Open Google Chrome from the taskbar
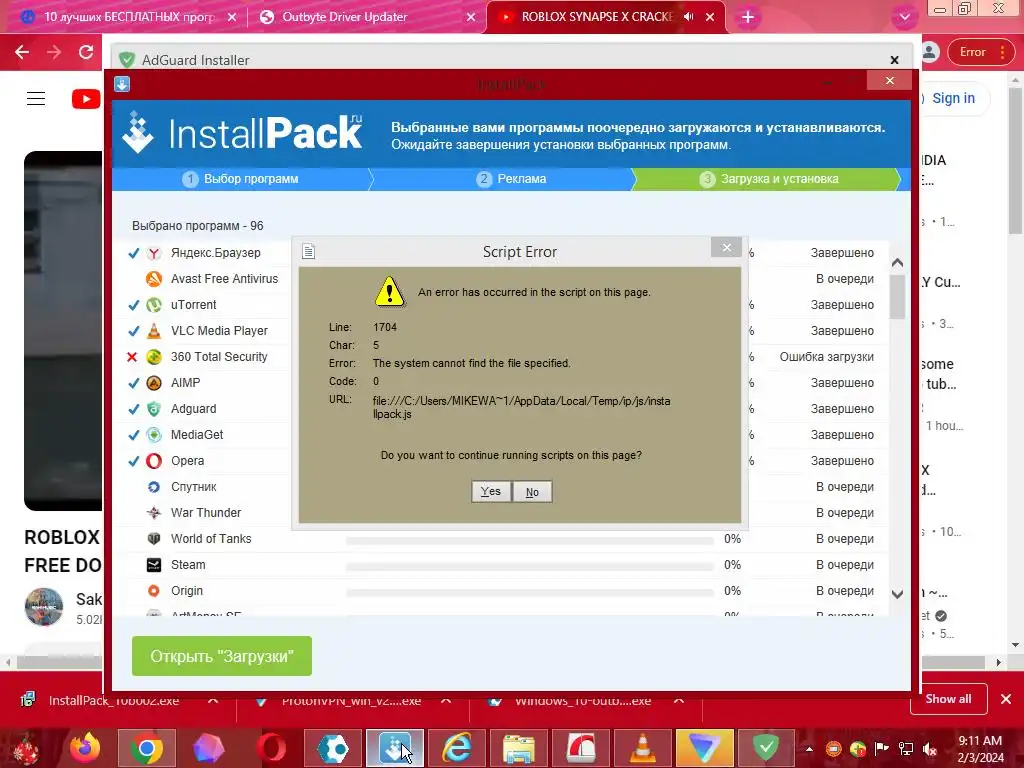1024x768 pixels. 147,748
